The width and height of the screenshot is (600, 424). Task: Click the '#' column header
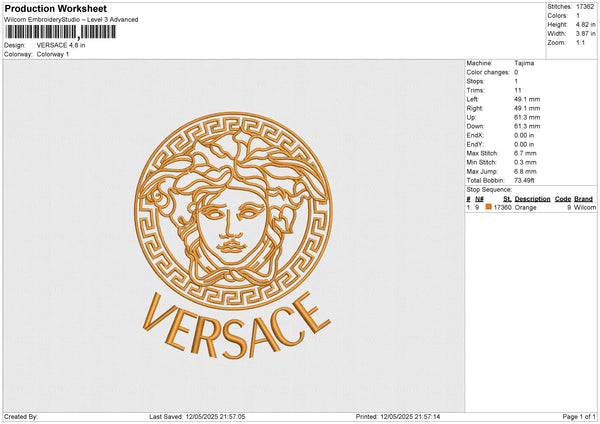(468, 199)
